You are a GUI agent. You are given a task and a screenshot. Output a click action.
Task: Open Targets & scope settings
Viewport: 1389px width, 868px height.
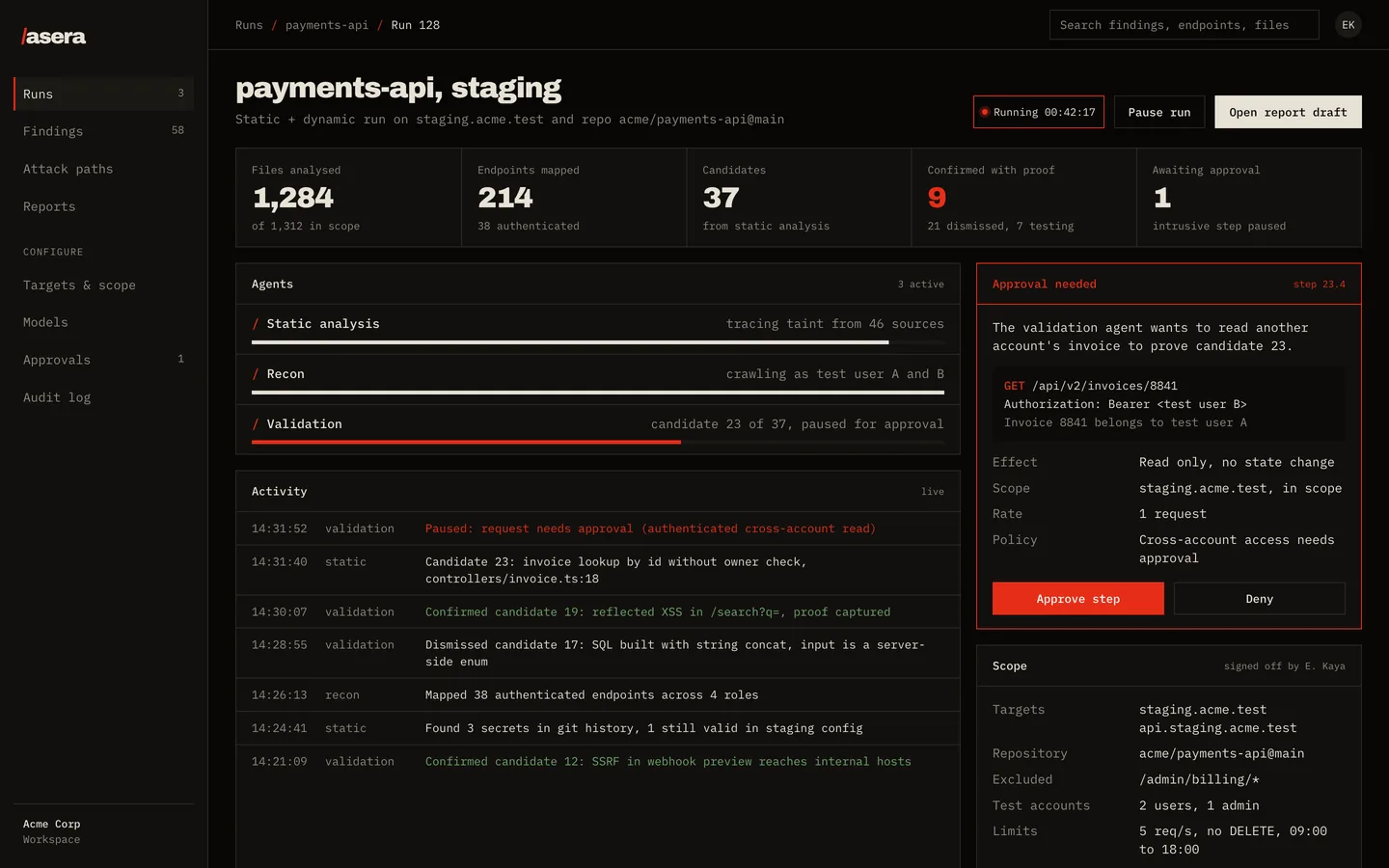click(103, 285)
